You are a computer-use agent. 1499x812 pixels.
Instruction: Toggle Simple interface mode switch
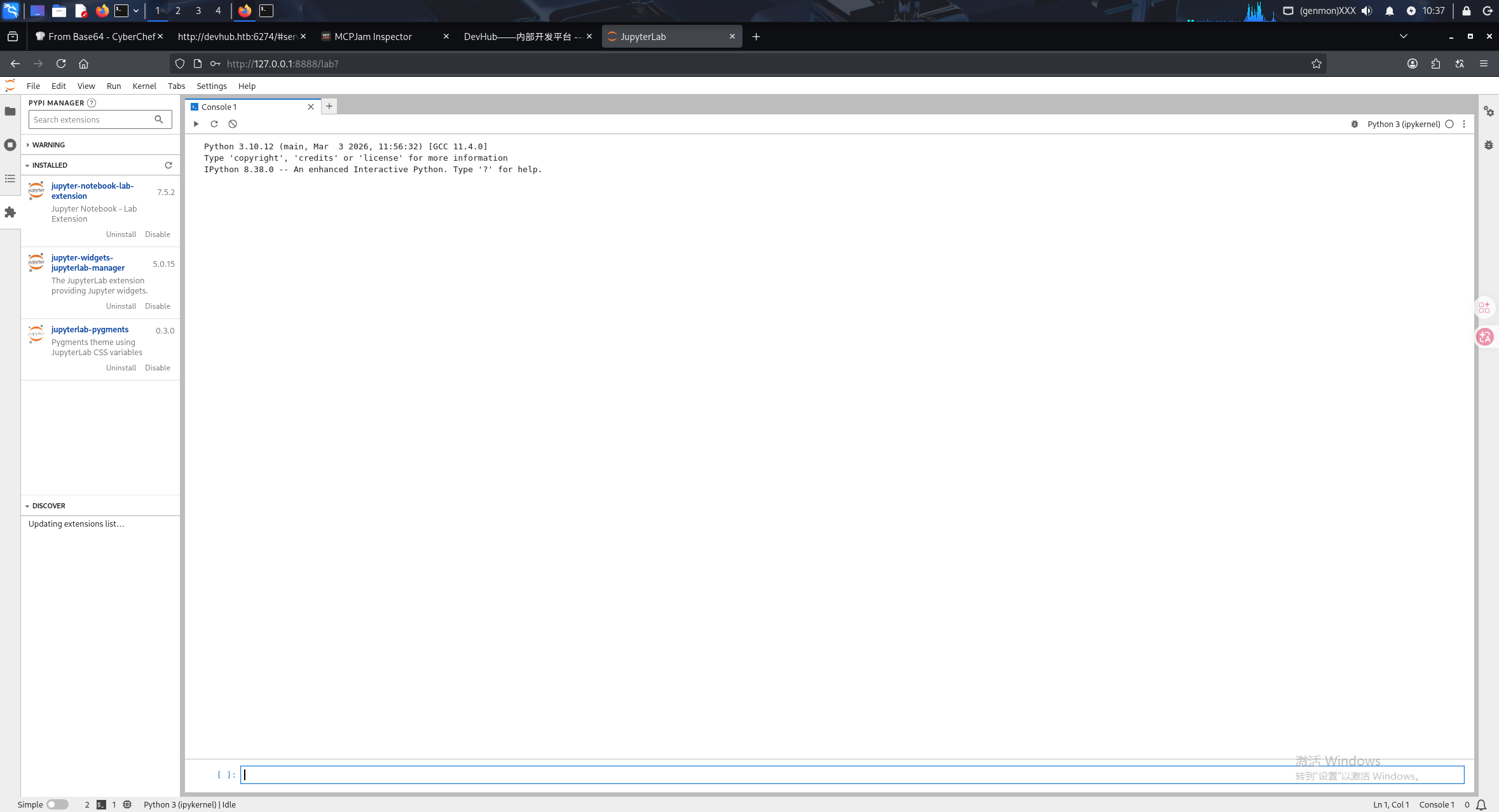click(57, 804)
